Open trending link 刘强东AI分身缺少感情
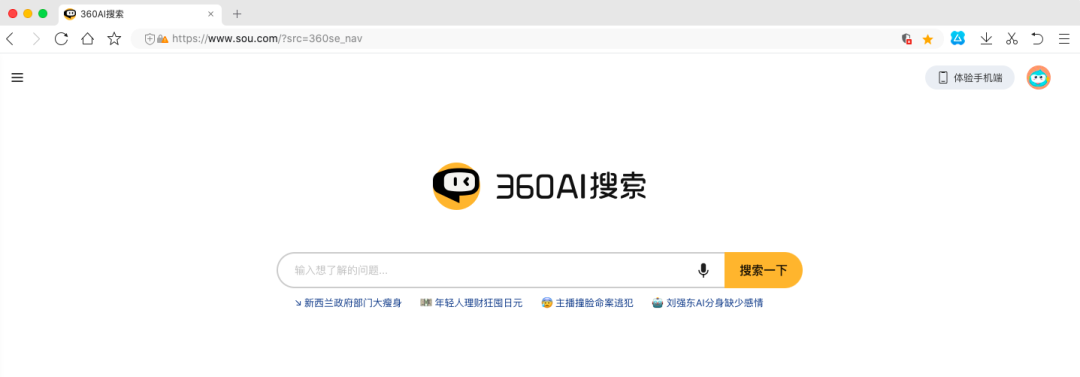This screenshot has width=1080, height=377. [707, 303]
